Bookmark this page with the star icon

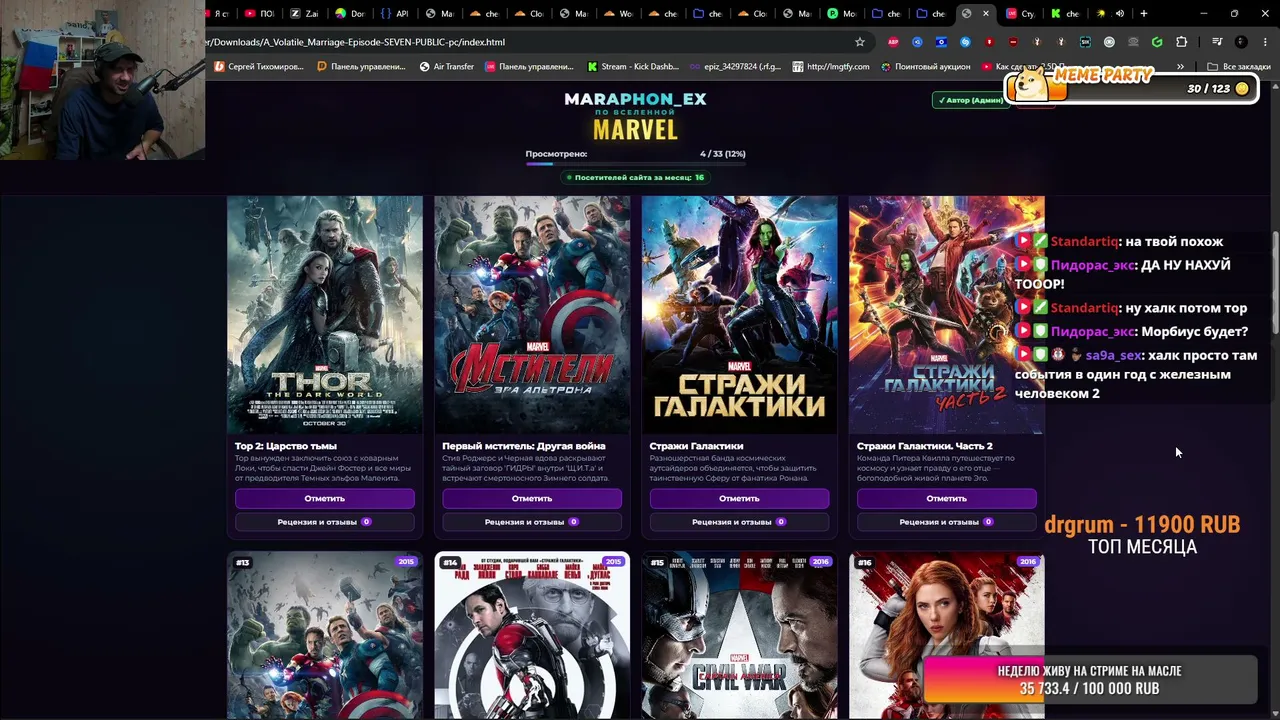coord(859,42)
